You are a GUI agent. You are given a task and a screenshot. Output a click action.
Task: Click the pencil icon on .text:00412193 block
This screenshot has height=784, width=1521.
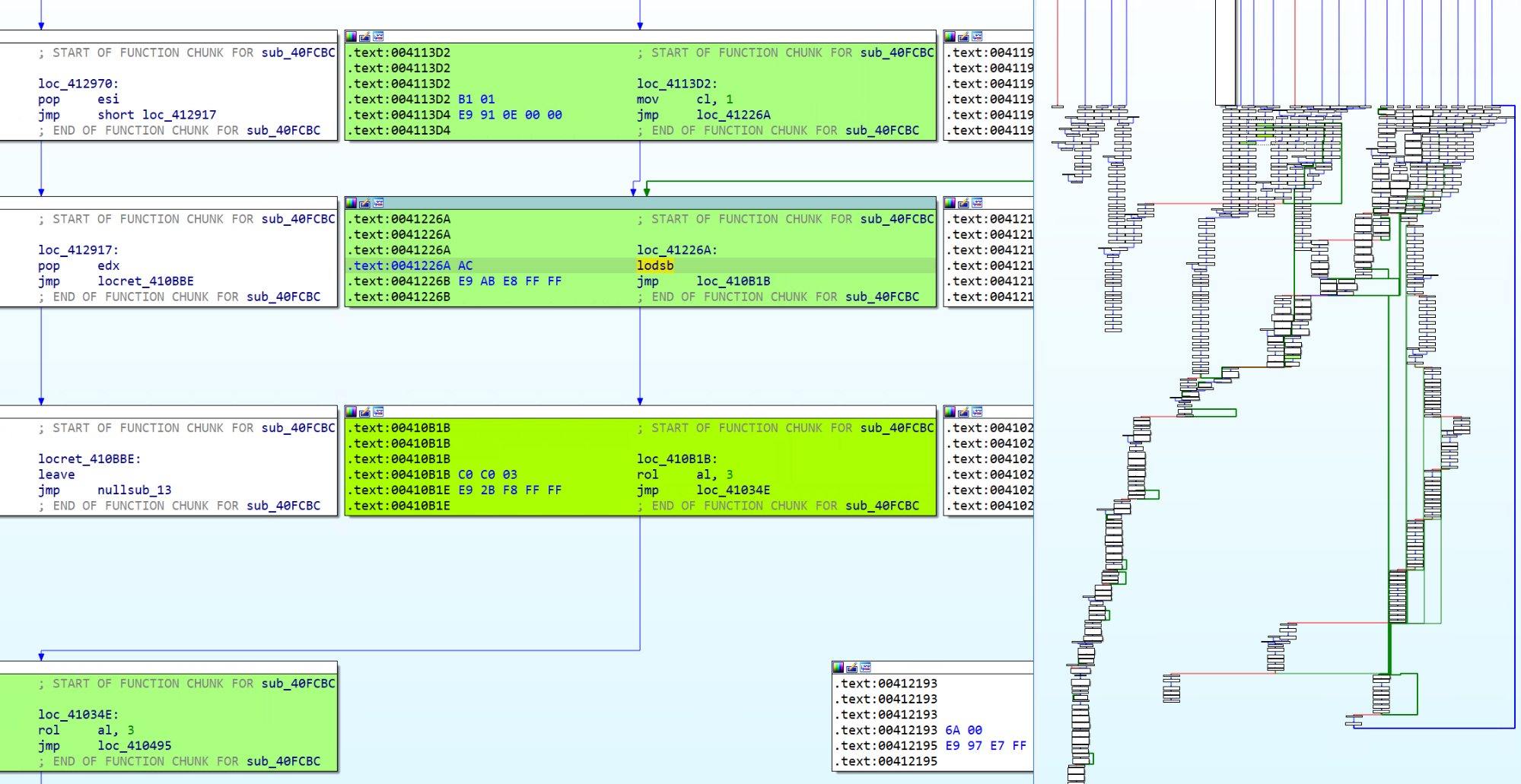tap(851, 668)
